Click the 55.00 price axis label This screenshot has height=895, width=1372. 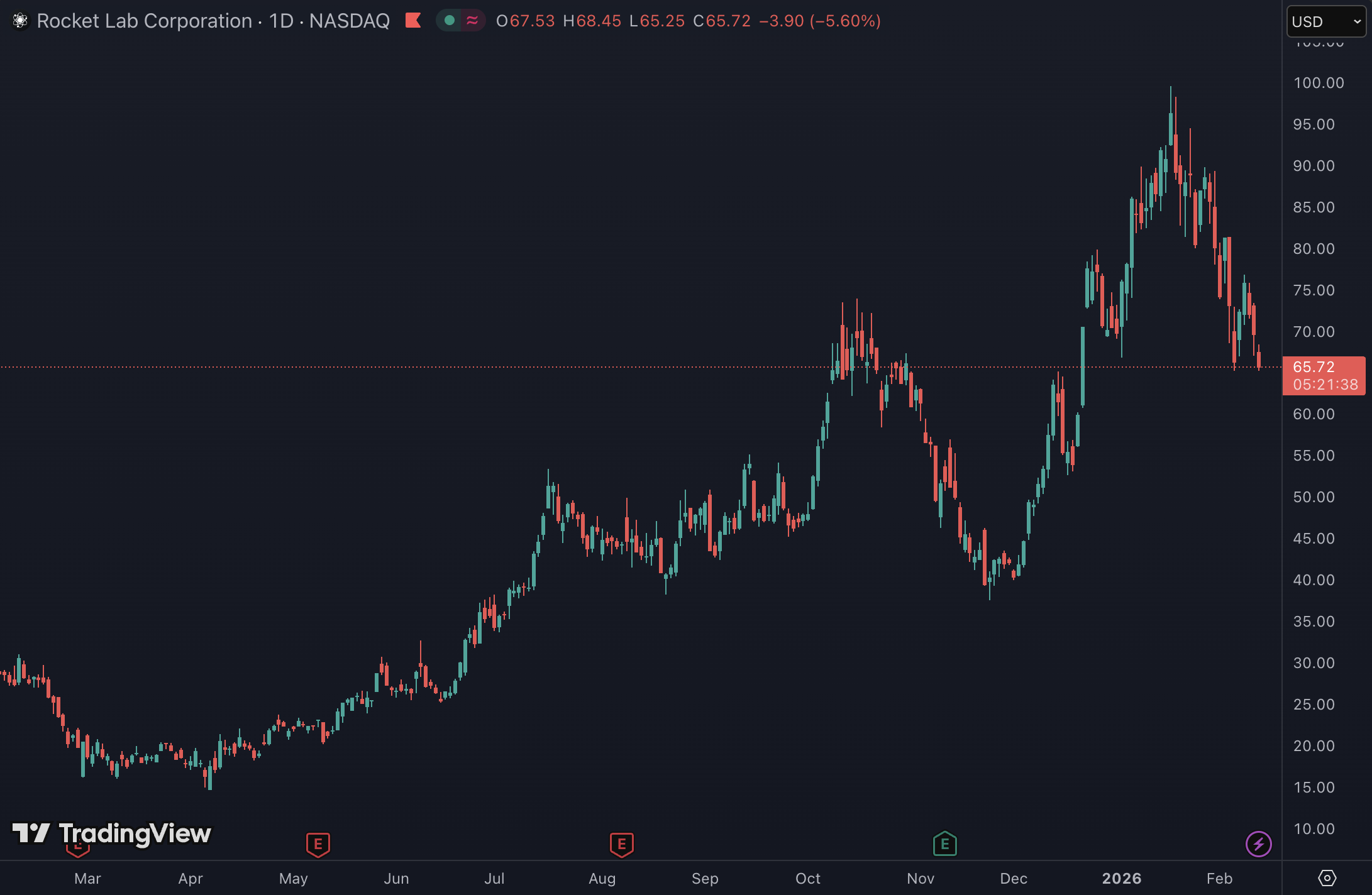tap(1314, 456)
